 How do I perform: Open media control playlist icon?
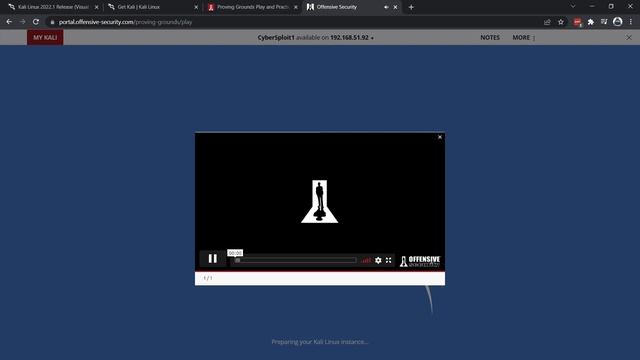pos(604,22)
